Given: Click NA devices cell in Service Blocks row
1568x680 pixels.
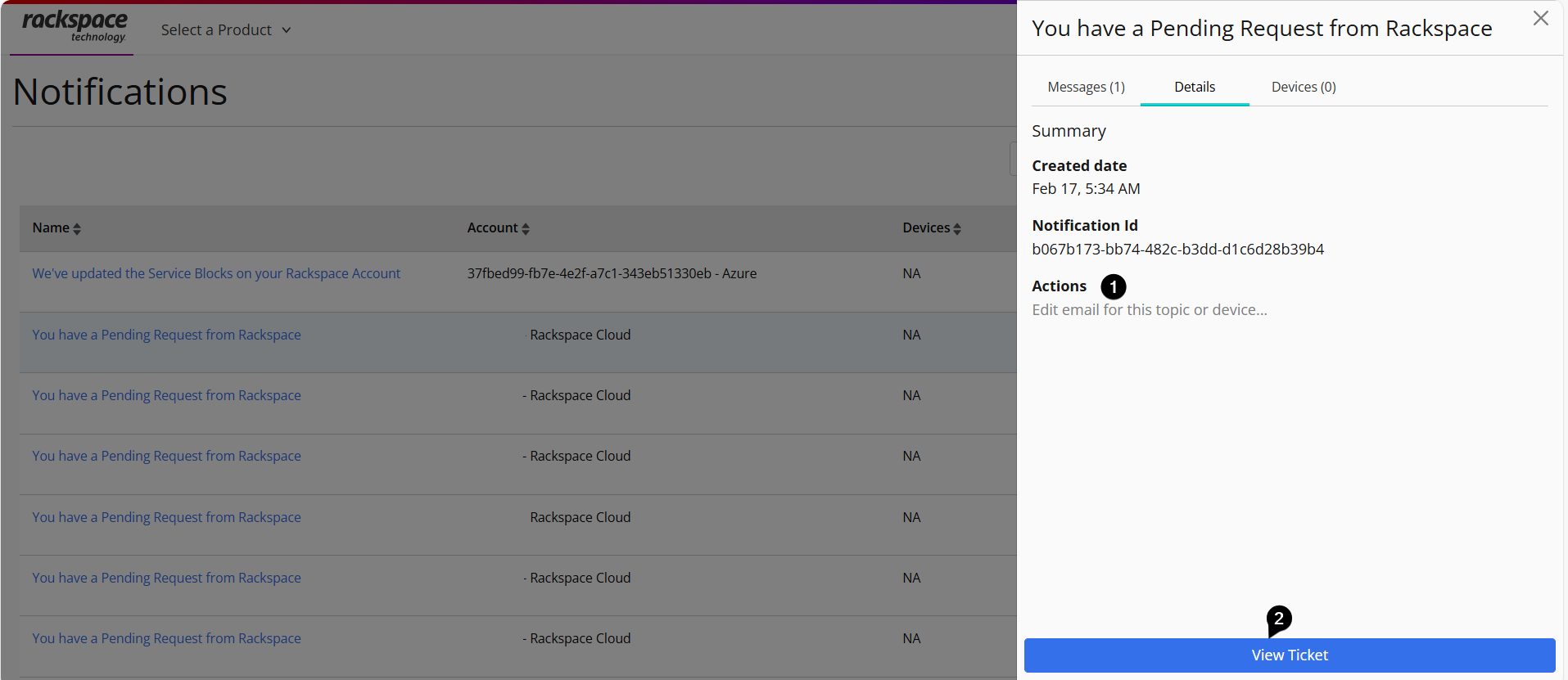Looking at the screenshot, I should (911, 273).
